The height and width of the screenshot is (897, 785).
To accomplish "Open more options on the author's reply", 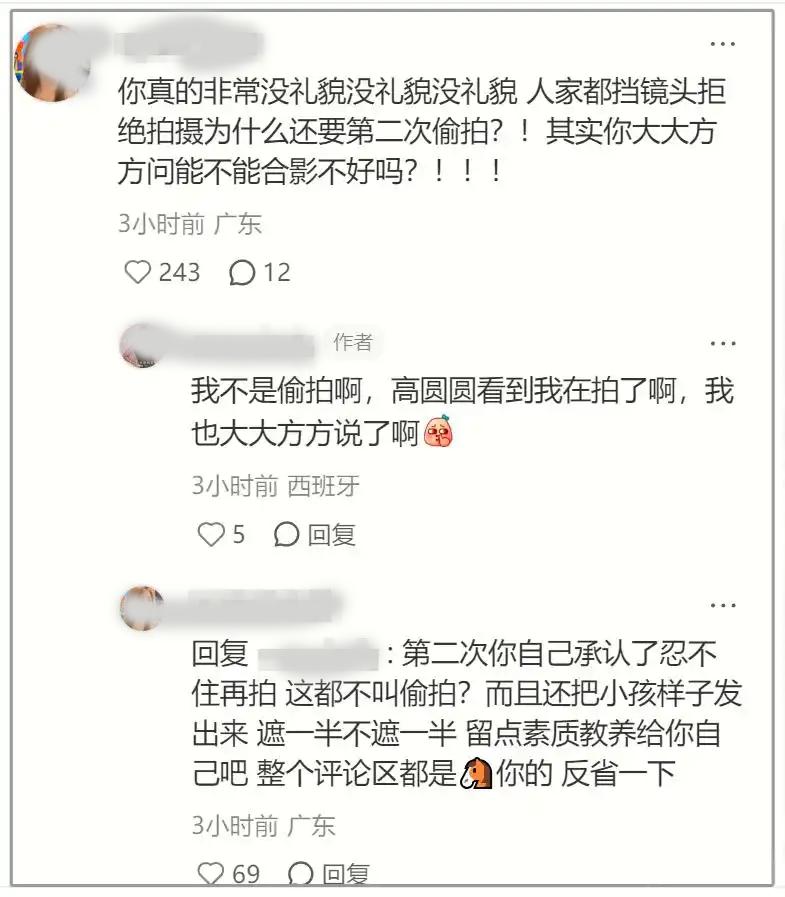I will [x=722, y=343].
